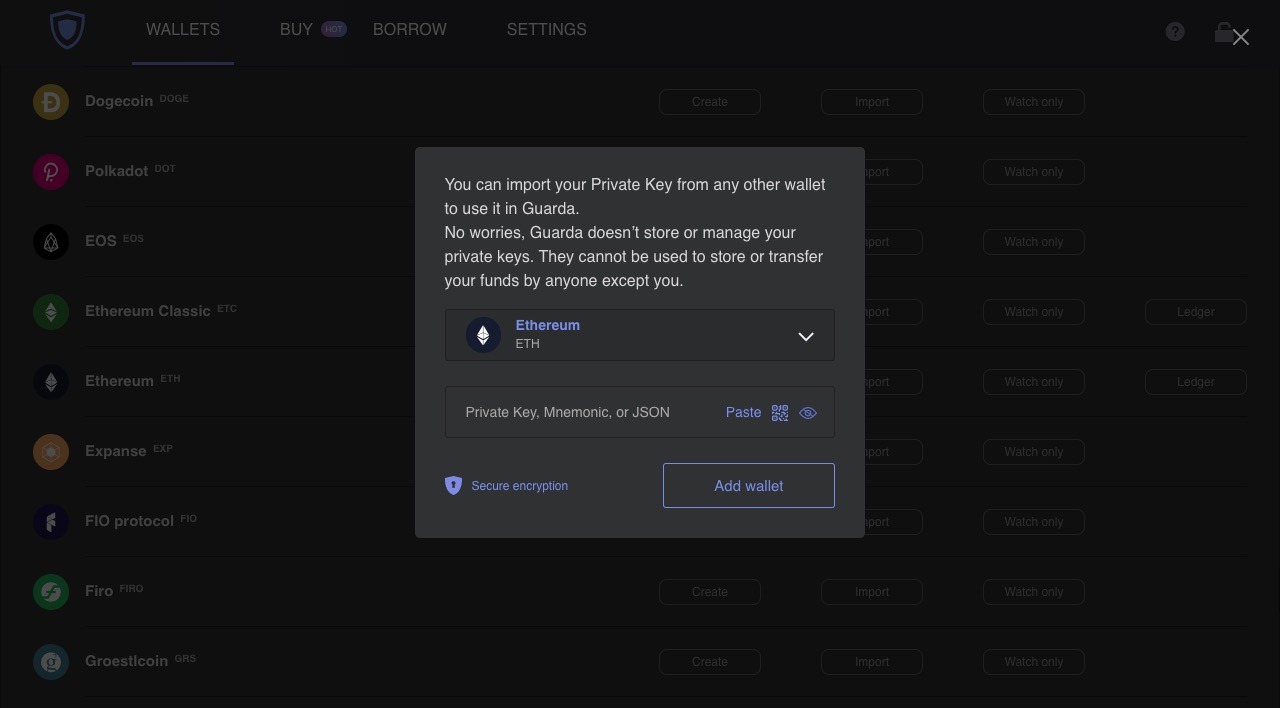Close the import dialog with X
Viewport: 1280px width, 708px height.
(x=1241, y=37)
